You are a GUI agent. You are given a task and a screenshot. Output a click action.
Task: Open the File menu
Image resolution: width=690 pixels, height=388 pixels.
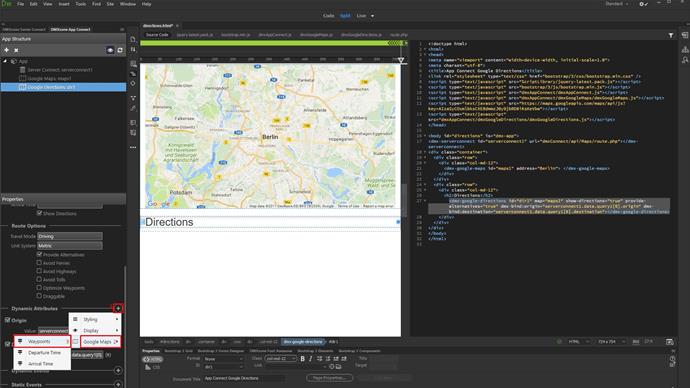[x=20, y=4]
